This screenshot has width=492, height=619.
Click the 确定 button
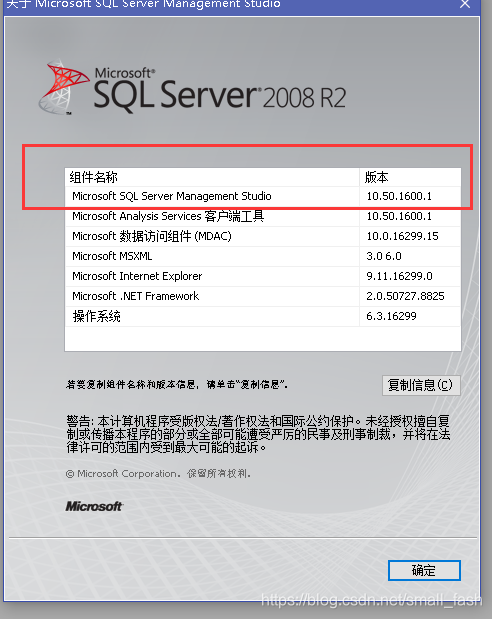tap(424, 570)
